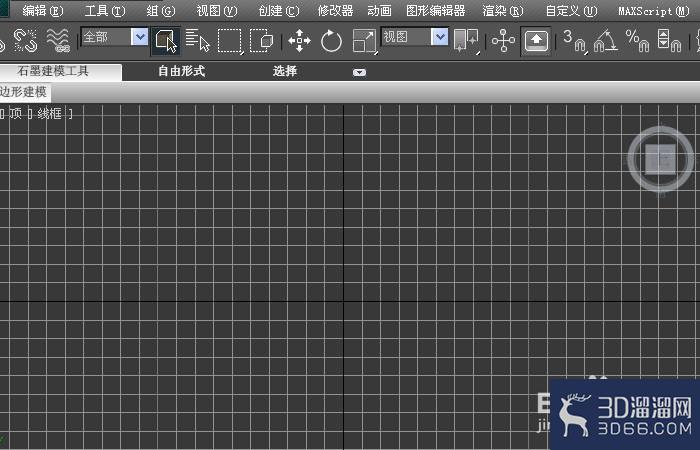700x450 pixels.
Task: Open the 图形编辑器 menu
Action: (x=436, y=11)
